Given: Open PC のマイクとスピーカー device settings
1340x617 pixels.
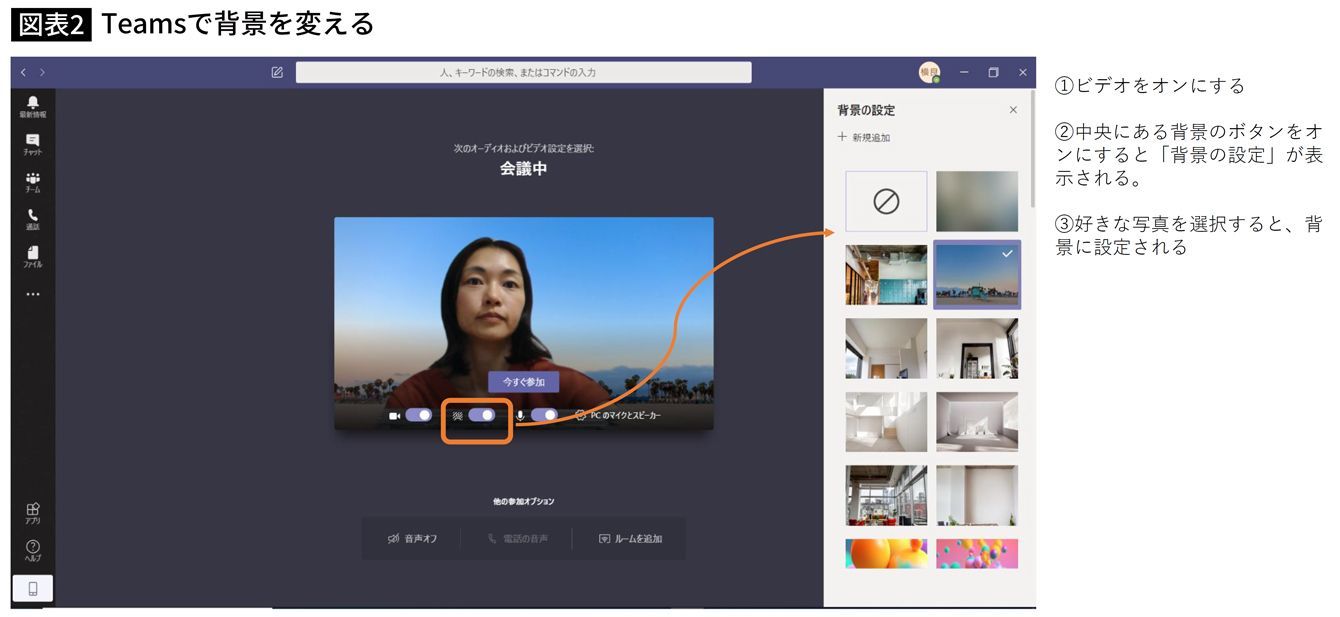Looking at the screenshot, I should [x=618, y=415].
